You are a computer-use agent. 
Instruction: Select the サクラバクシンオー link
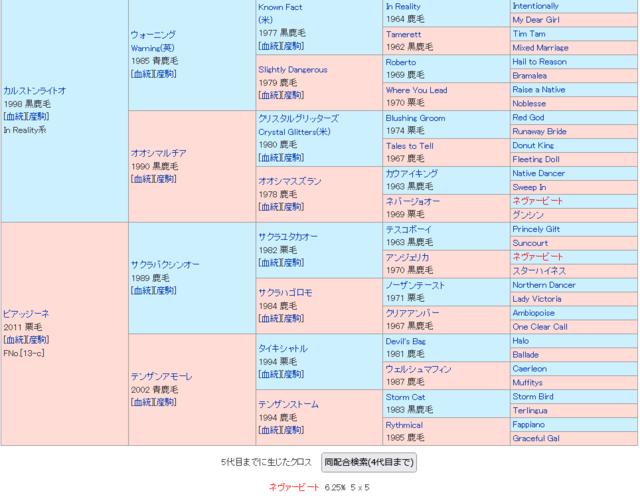[165, 264]
